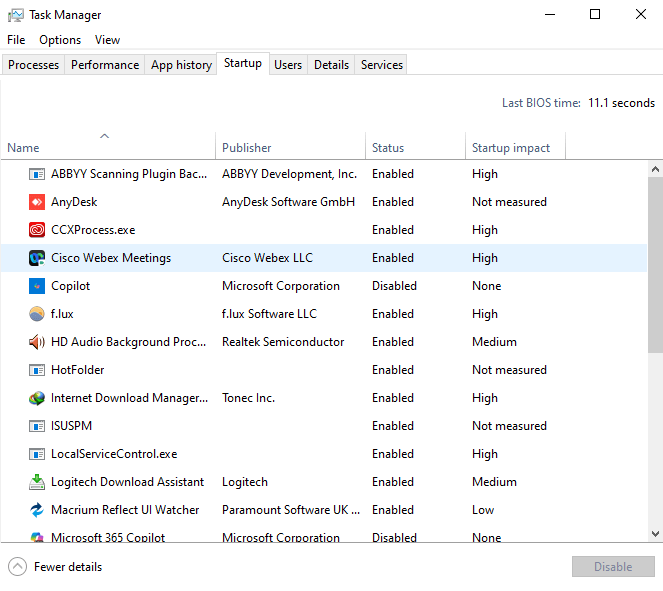Click the scrollbar down arrow
663x591 pixels.
(655, 534)
